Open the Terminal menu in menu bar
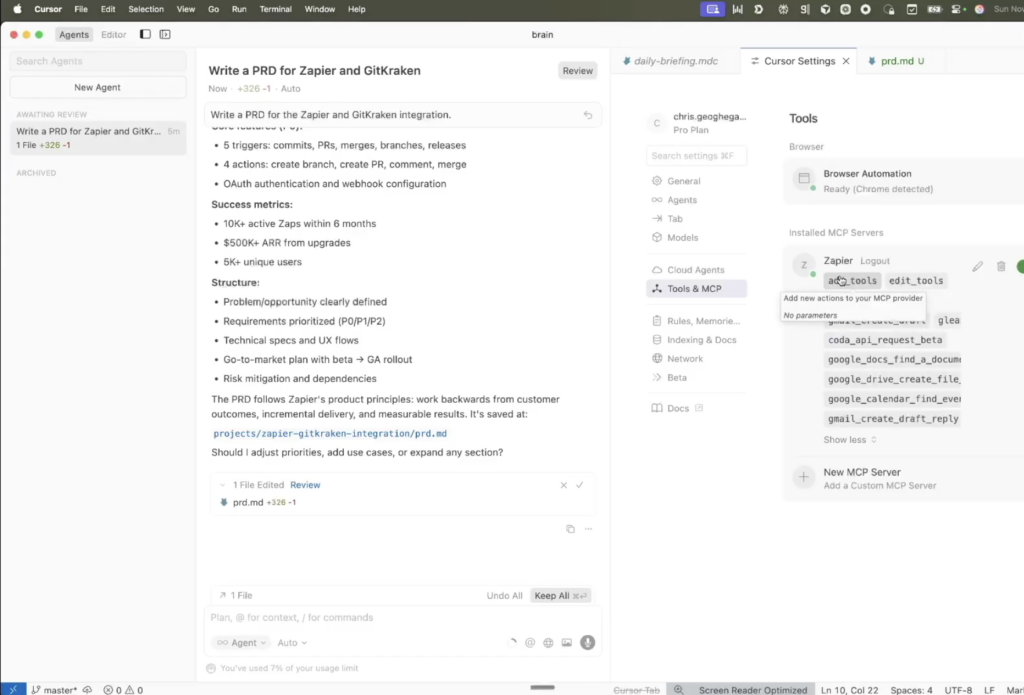Viewport: 1024px width, 695px height. (x=276, y=9)
